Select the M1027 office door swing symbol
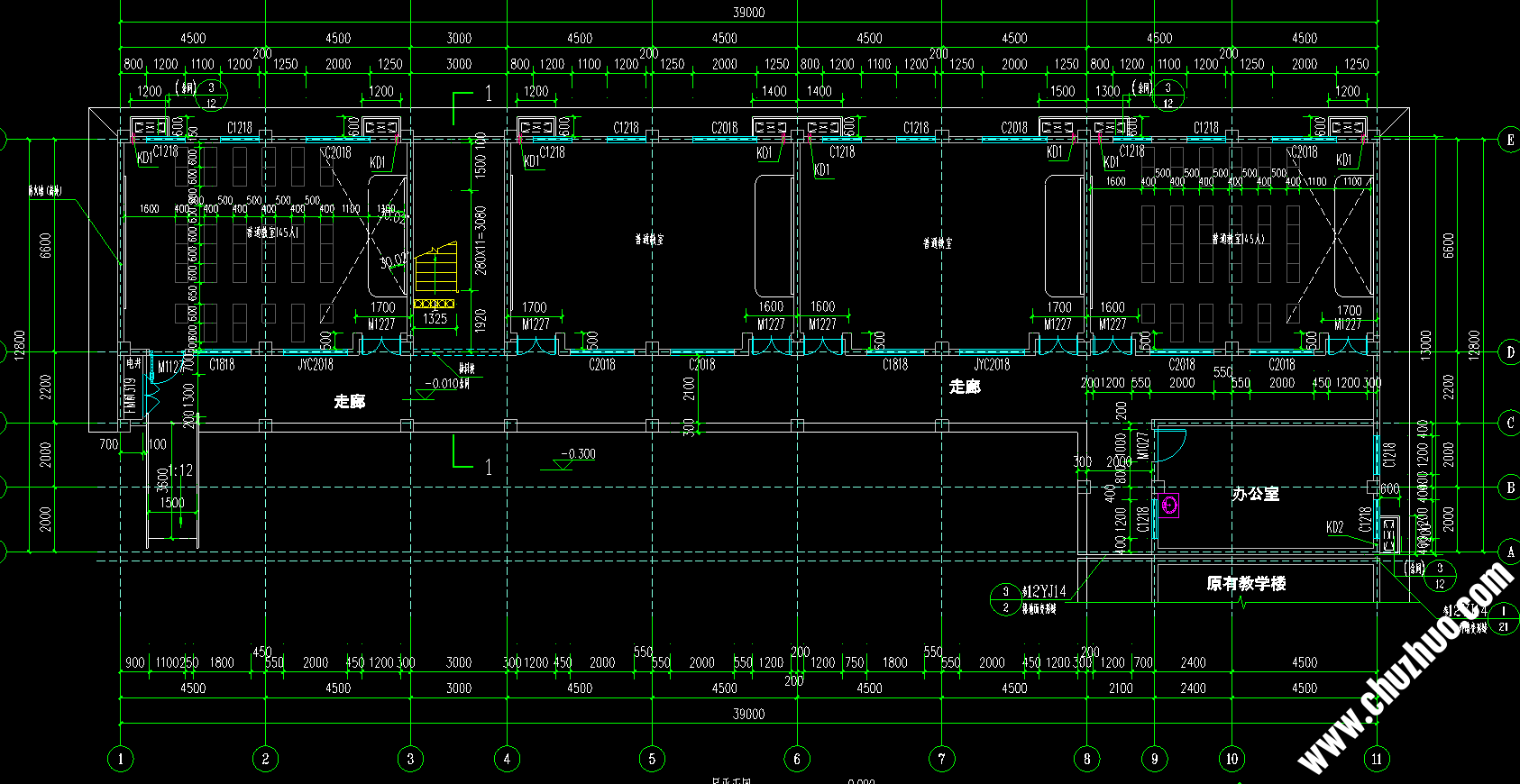 (1169, 445)
